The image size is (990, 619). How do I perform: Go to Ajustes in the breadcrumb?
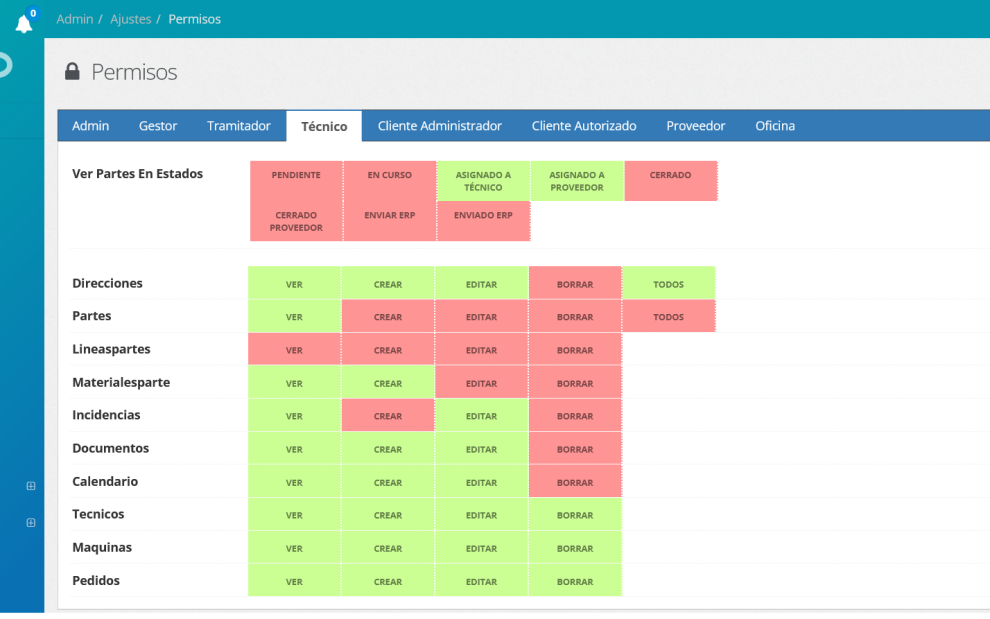[131, 19]
